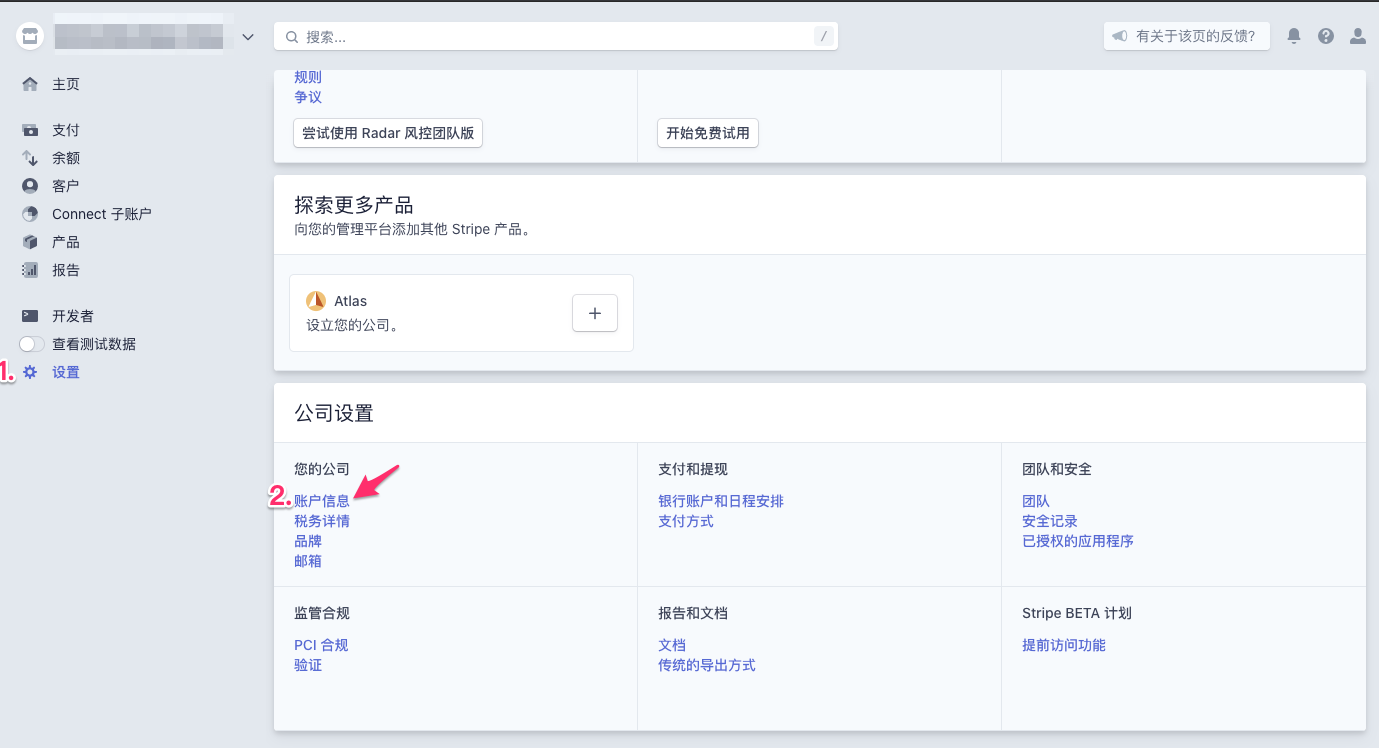The image size is (1379, 748).
Task: Open 传统的导出方式 link
Action: click(707, 665)
